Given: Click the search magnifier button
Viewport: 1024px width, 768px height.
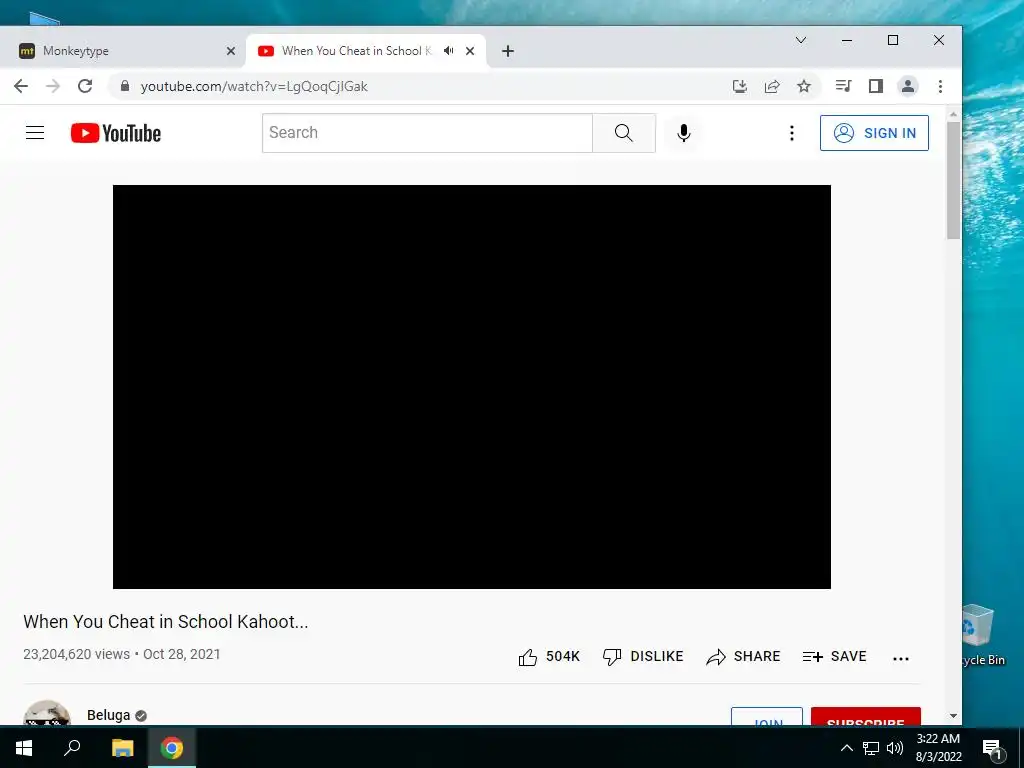Looking at the screenshot, I should (x=624, y=133).
